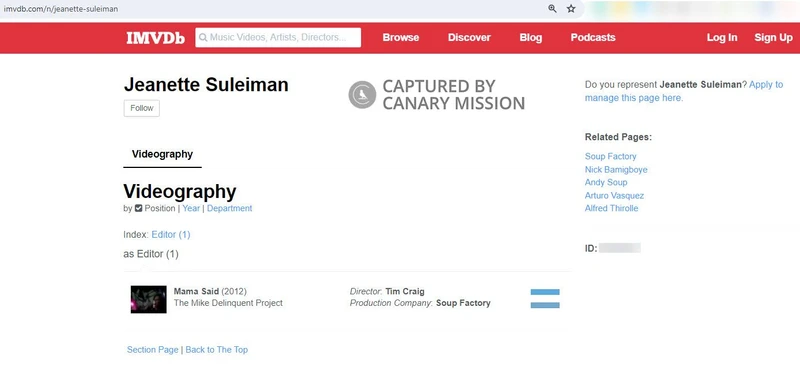Sort videography by Year

[191, 208]
